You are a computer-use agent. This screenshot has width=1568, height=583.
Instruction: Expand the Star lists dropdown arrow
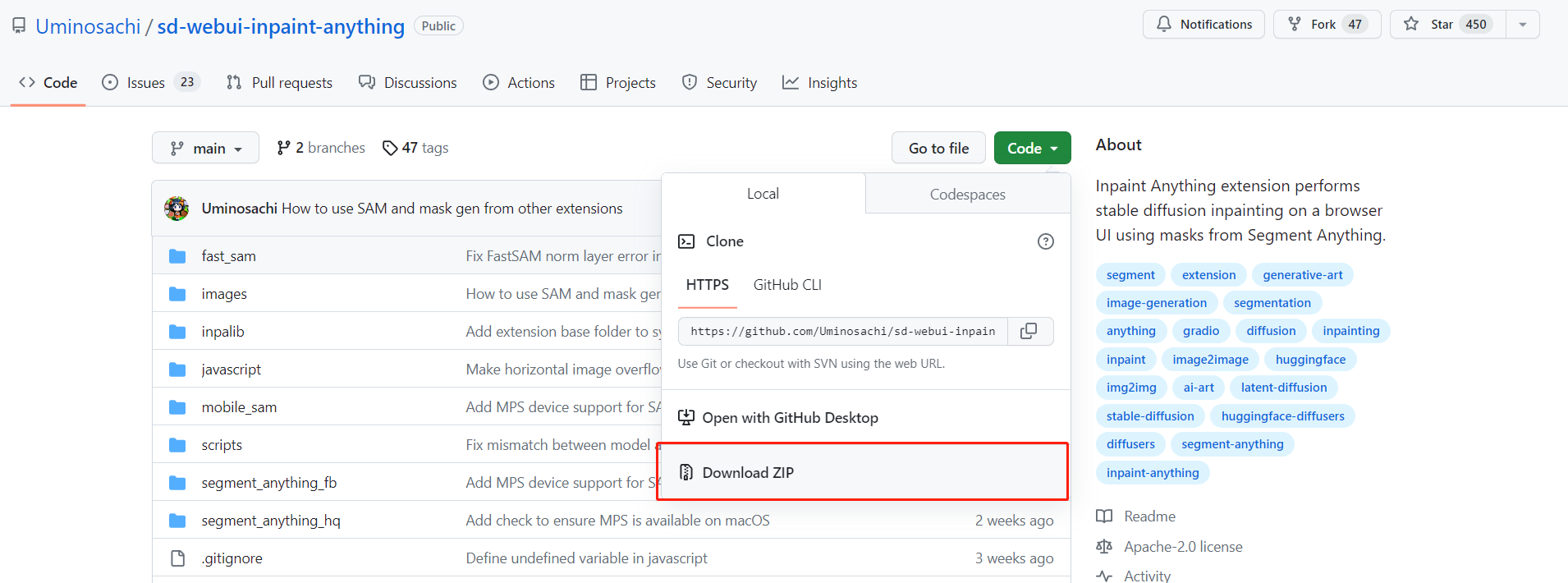click(x=1523, y=25)
